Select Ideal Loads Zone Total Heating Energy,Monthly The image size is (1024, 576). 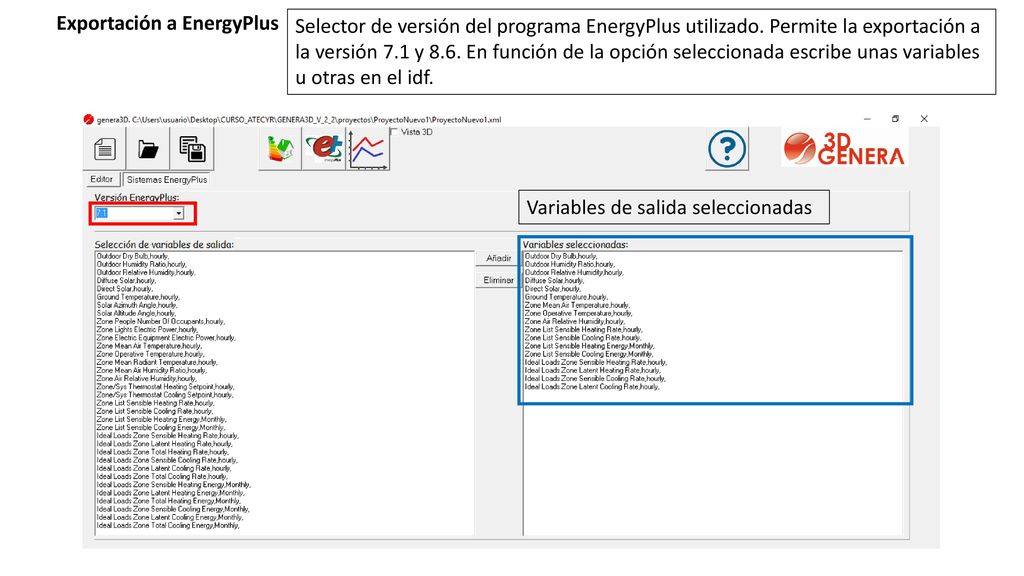click(169, 501)
